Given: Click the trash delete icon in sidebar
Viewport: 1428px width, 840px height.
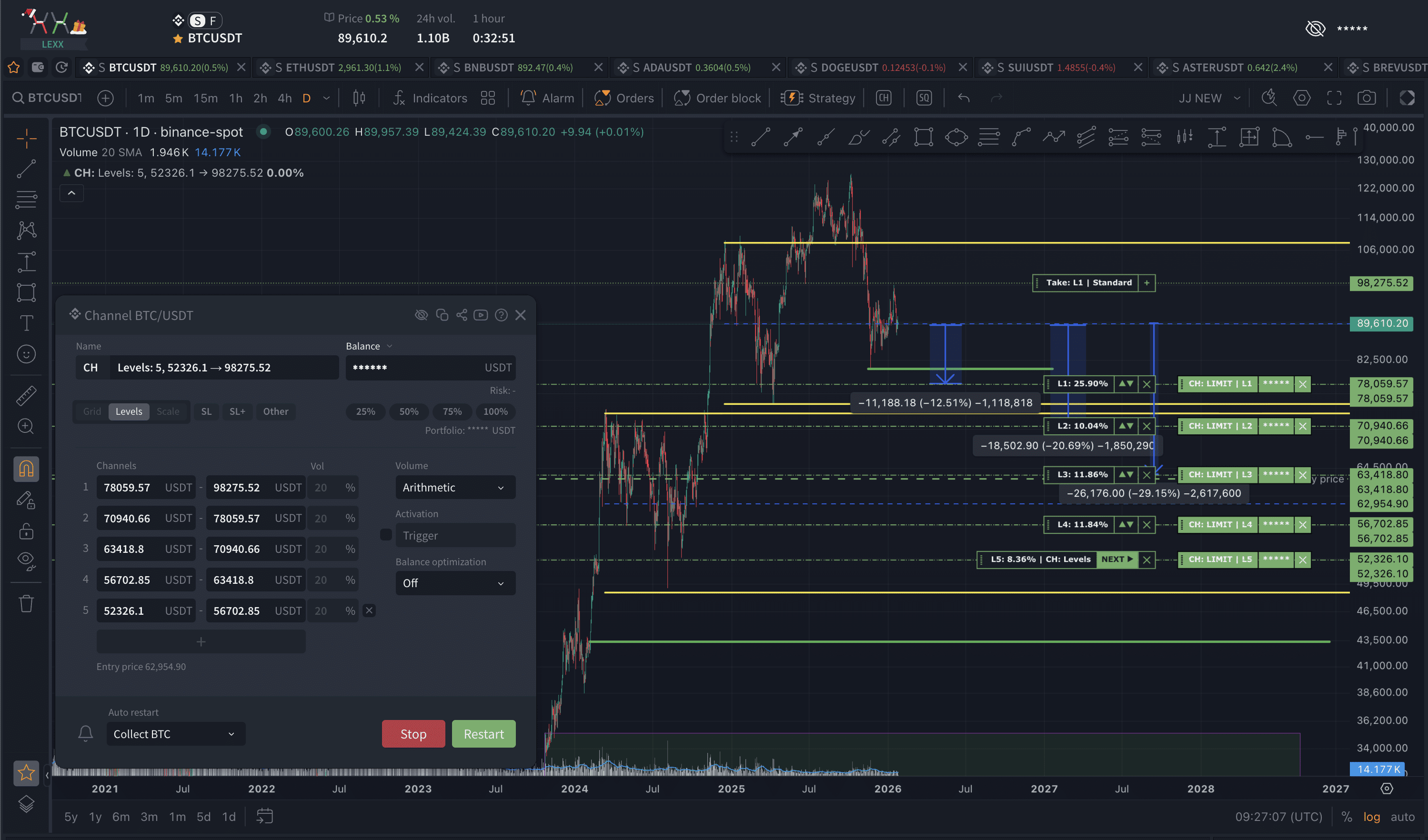Looking at the screenshot, I should point(26,603).
